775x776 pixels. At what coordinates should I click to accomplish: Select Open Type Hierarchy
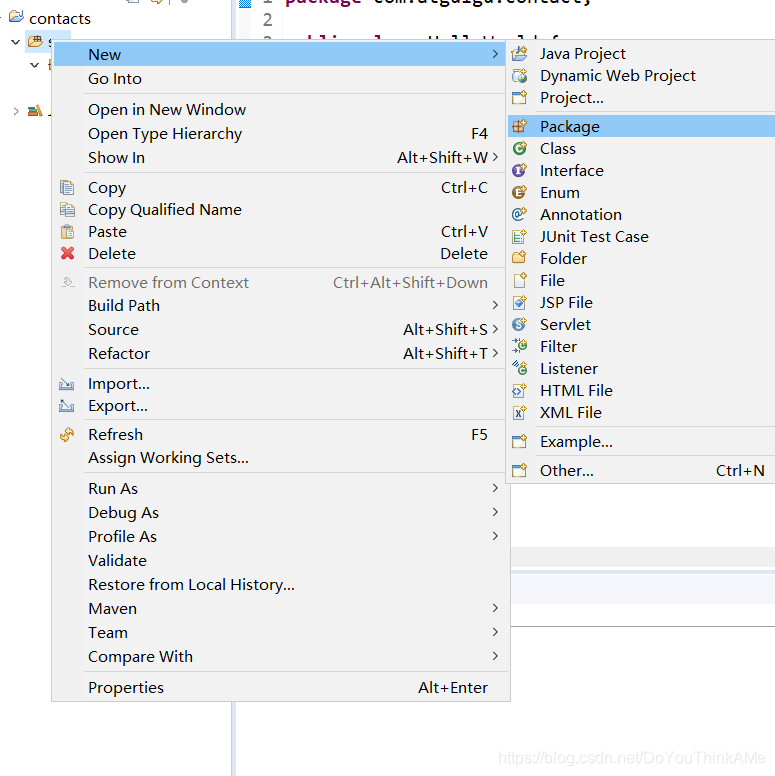click(x=281, y=134)
